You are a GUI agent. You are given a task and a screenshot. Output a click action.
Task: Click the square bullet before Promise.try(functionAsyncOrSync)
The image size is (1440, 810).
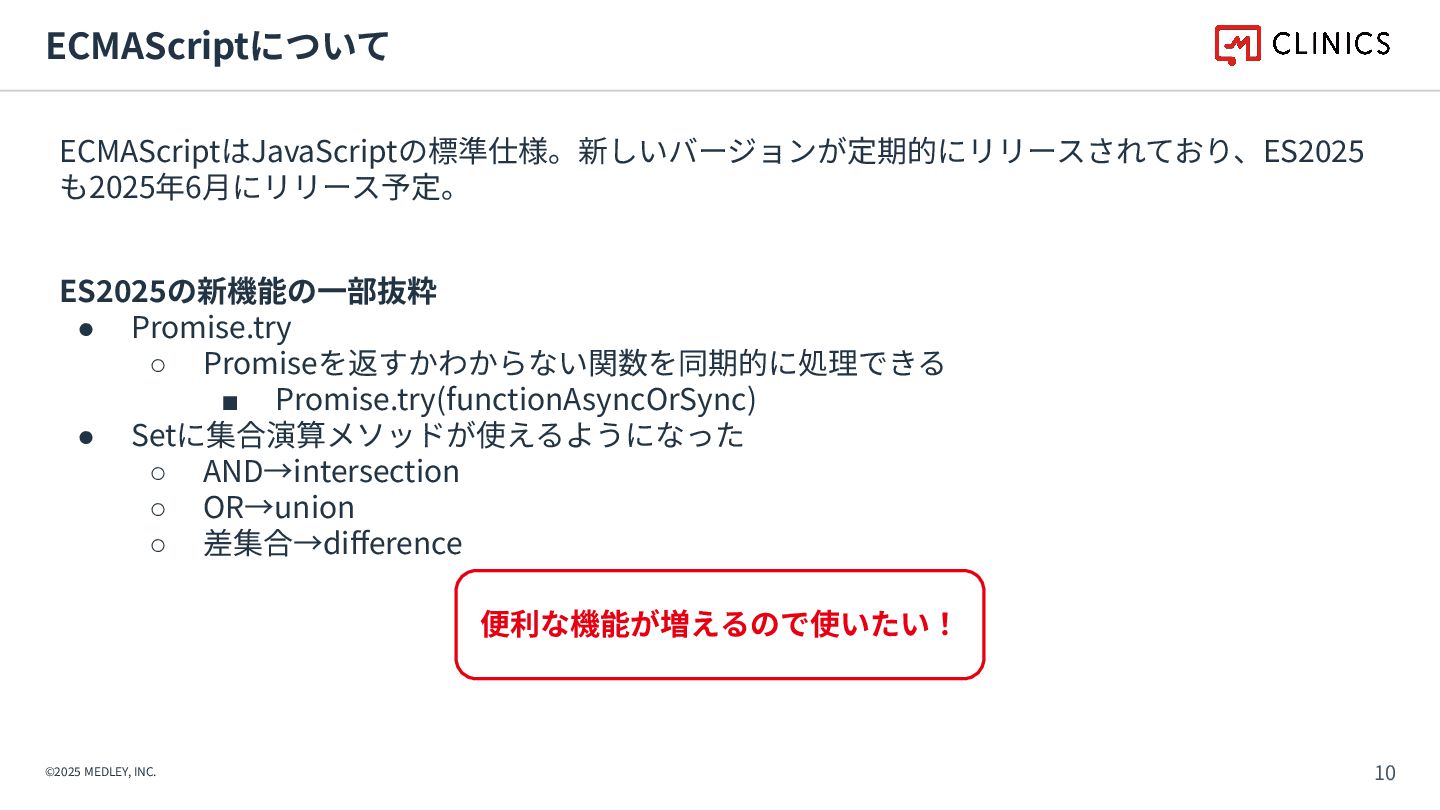[x=230, y=401]
